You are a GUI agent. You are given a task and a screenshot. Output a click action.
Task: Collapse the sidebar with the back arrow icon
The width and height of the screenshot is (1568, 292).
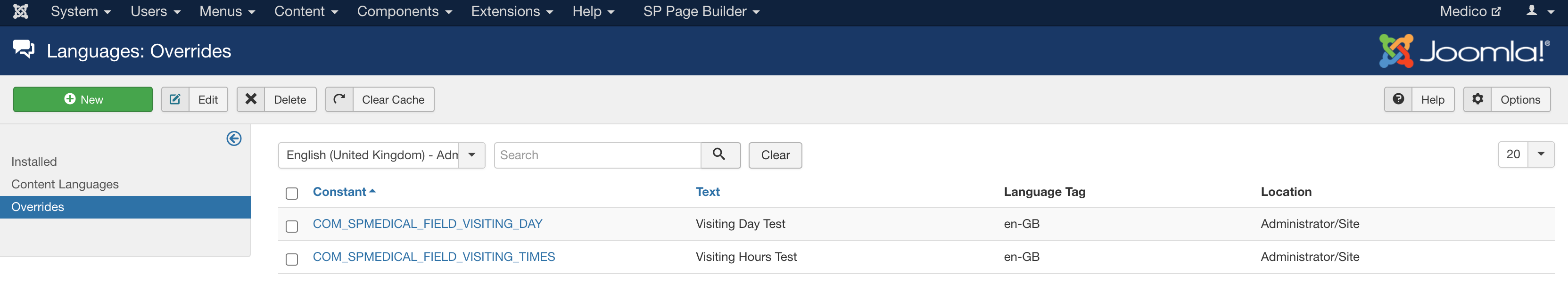[x=233, y=138]
